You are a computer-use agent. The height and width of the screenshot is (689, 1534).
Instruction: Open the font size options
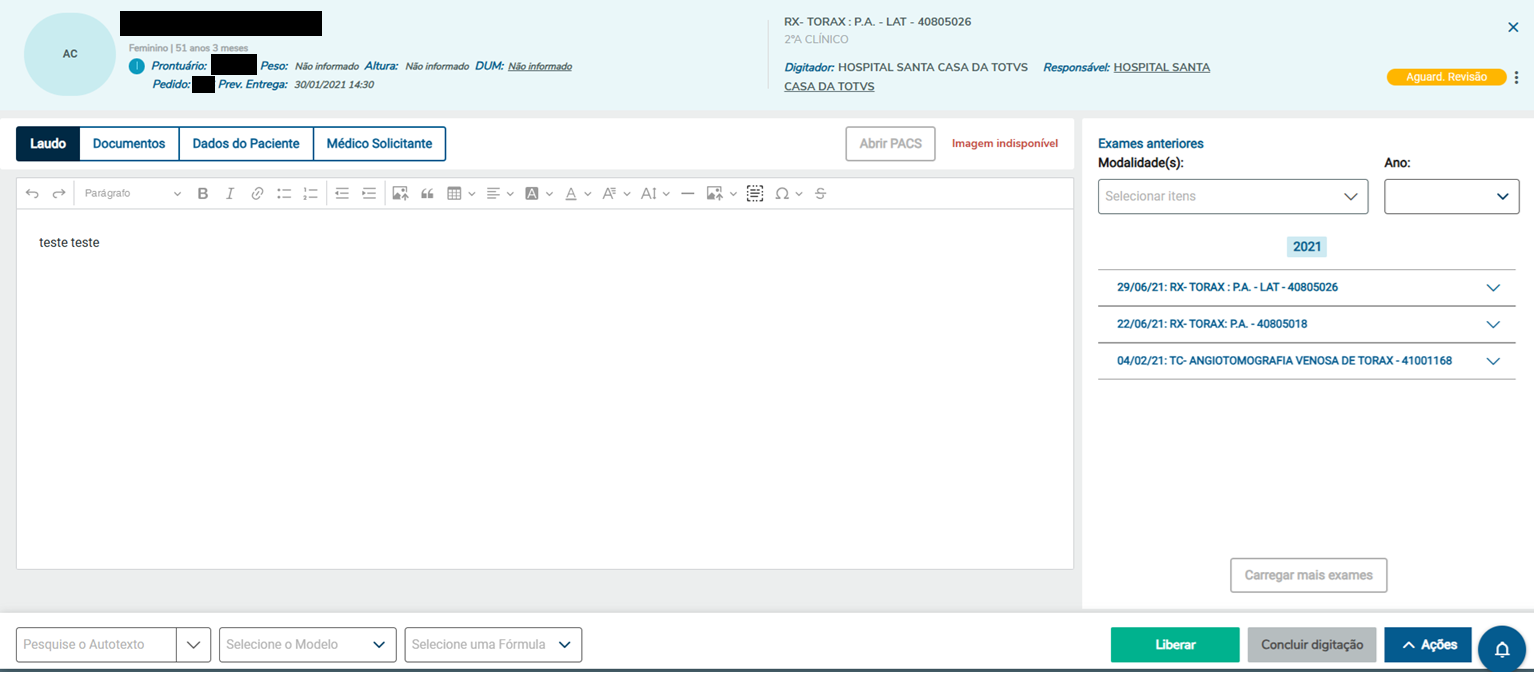(655, 194)
